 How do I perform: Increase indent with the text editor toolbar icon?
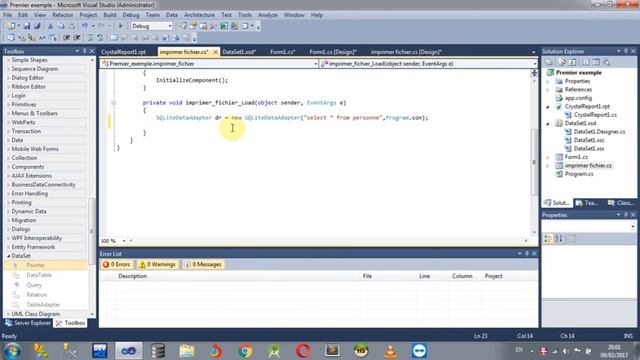pos(77,38)
